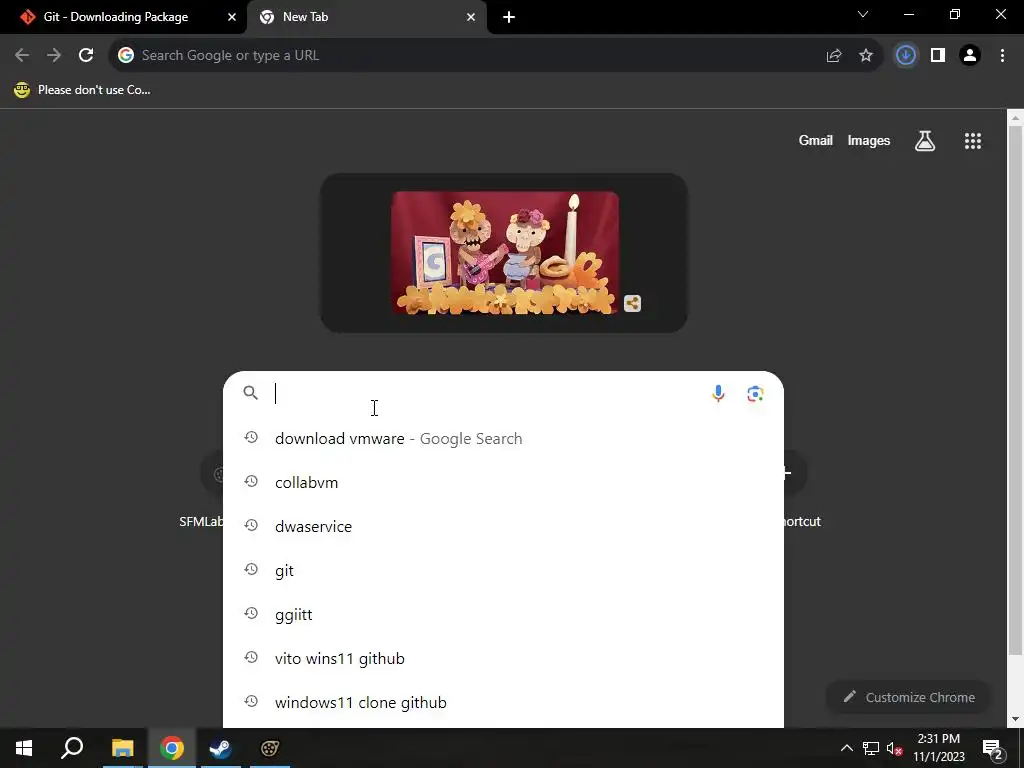Open the tab search chevron in title bar

863,14
